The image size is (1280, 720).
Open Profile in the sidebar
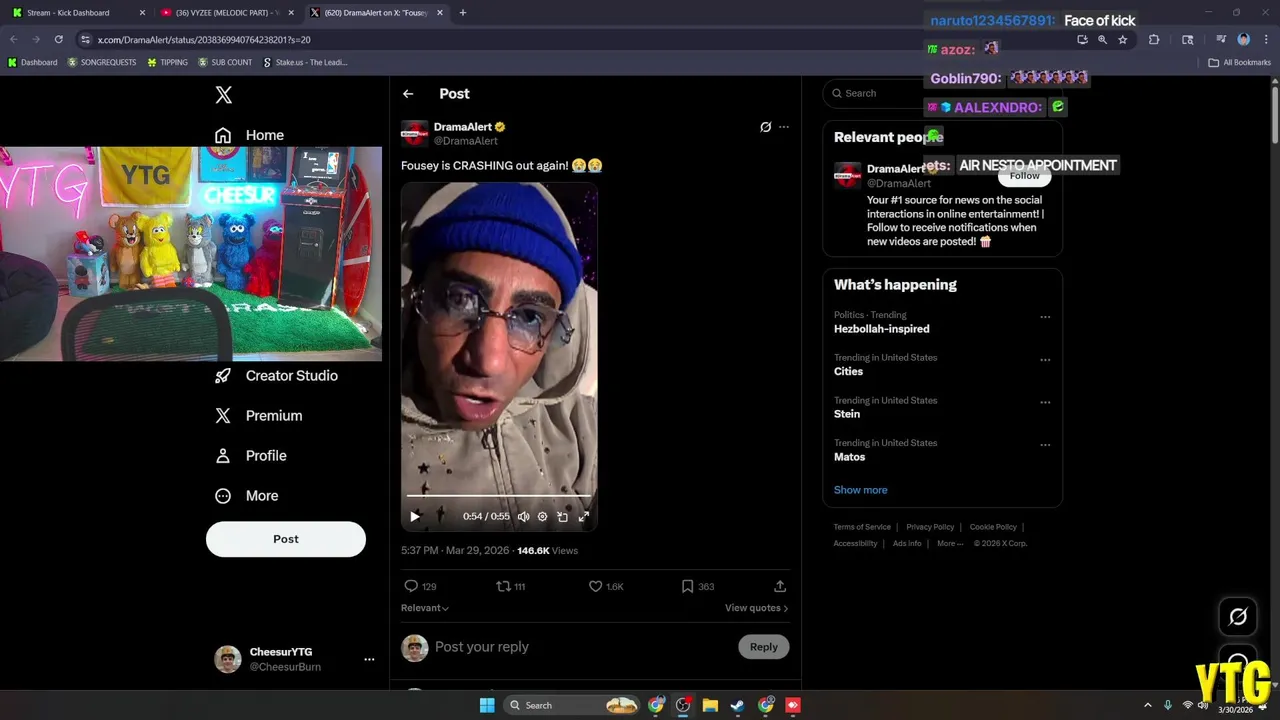coord(251,456)
